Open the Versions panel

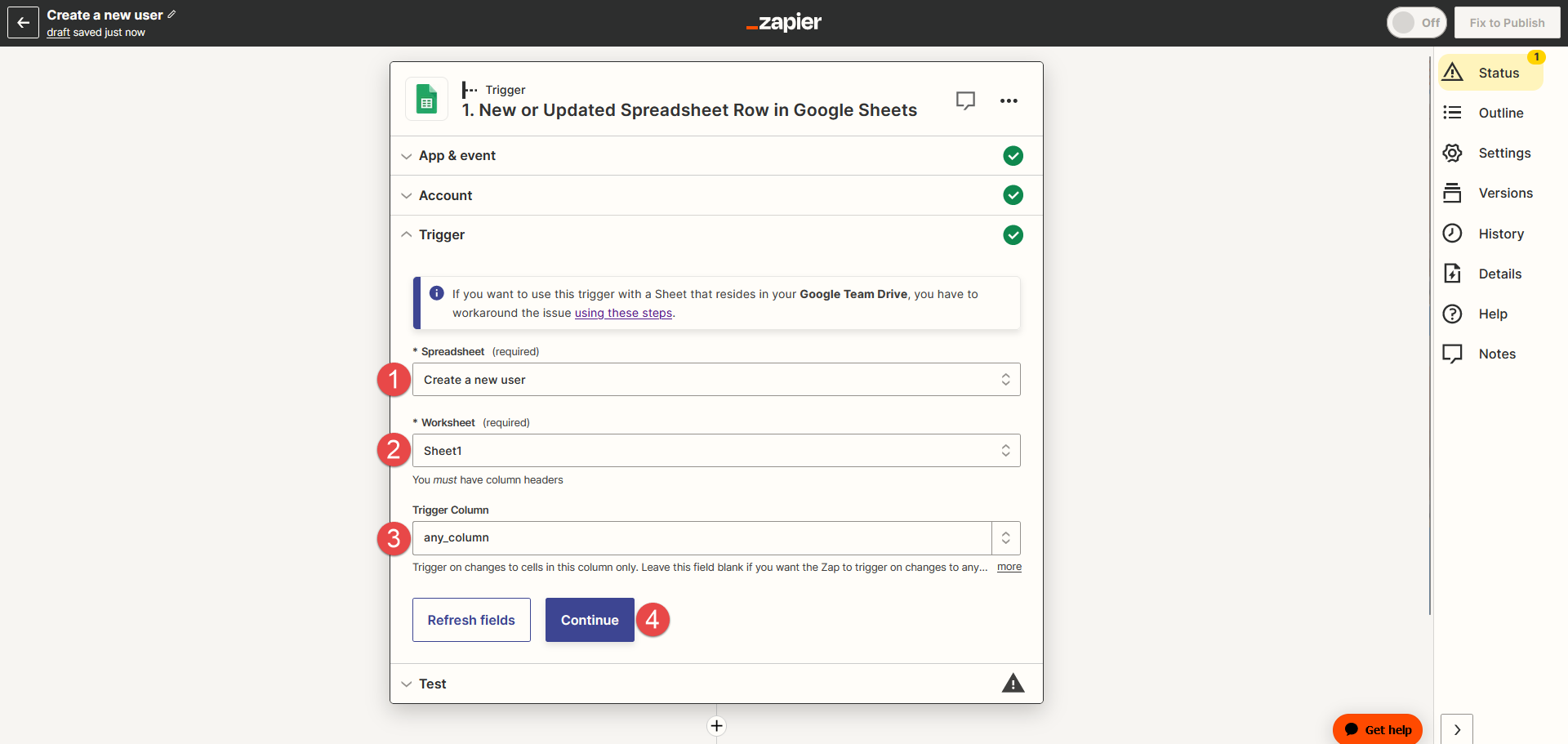[1490, 193]
